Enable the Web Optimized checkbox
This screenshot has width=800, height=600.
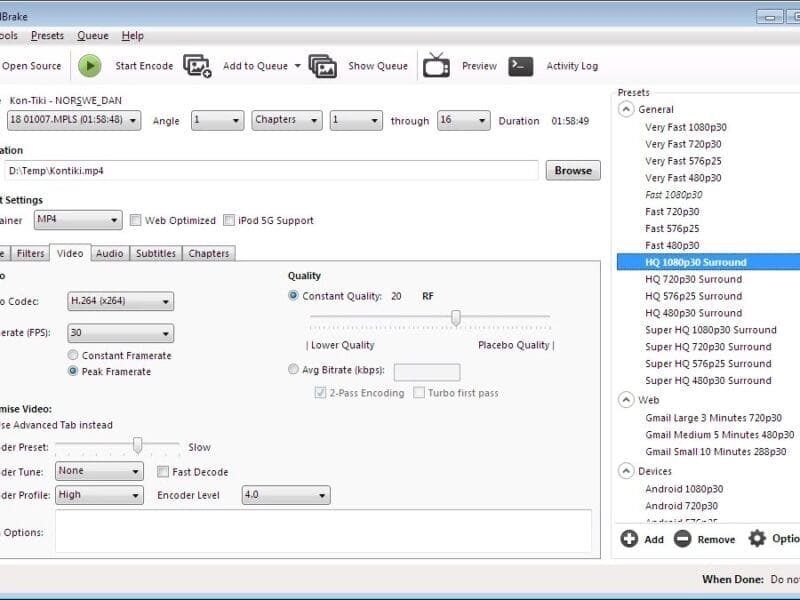[x=135, y=221]
